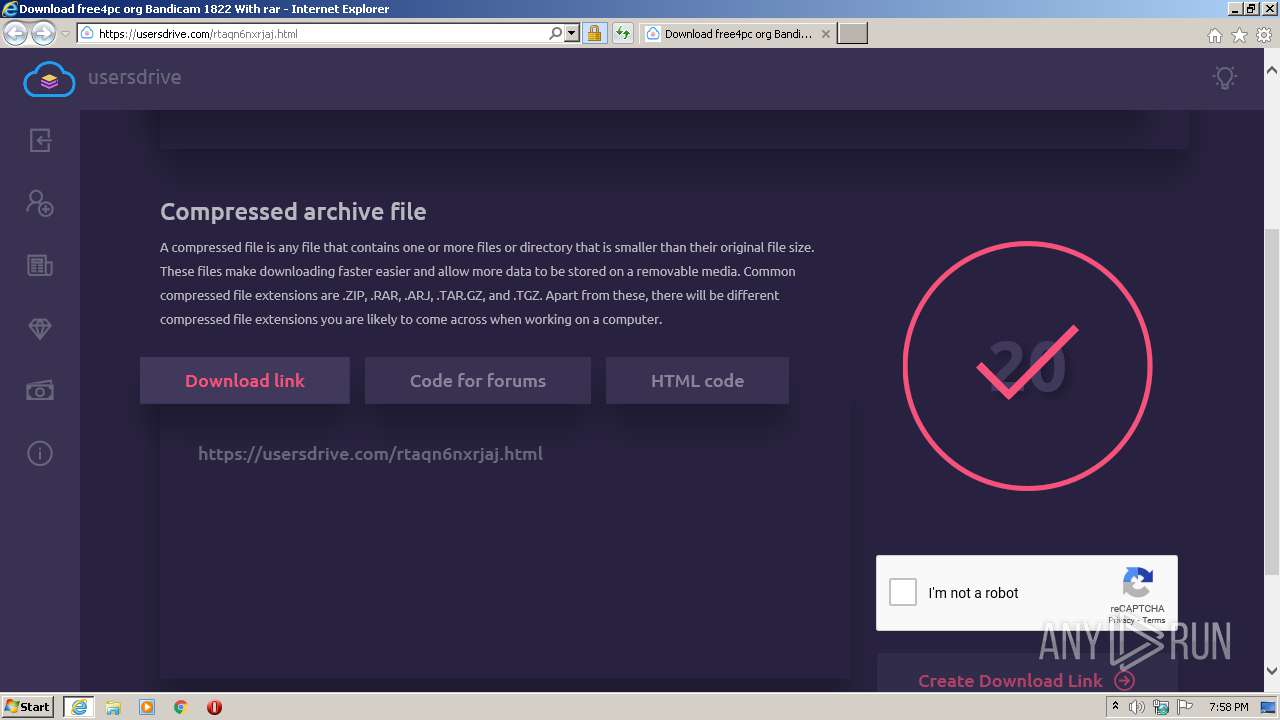Click the action center flag tray icon
The image size is (1280, 720).
[1184, 707]
